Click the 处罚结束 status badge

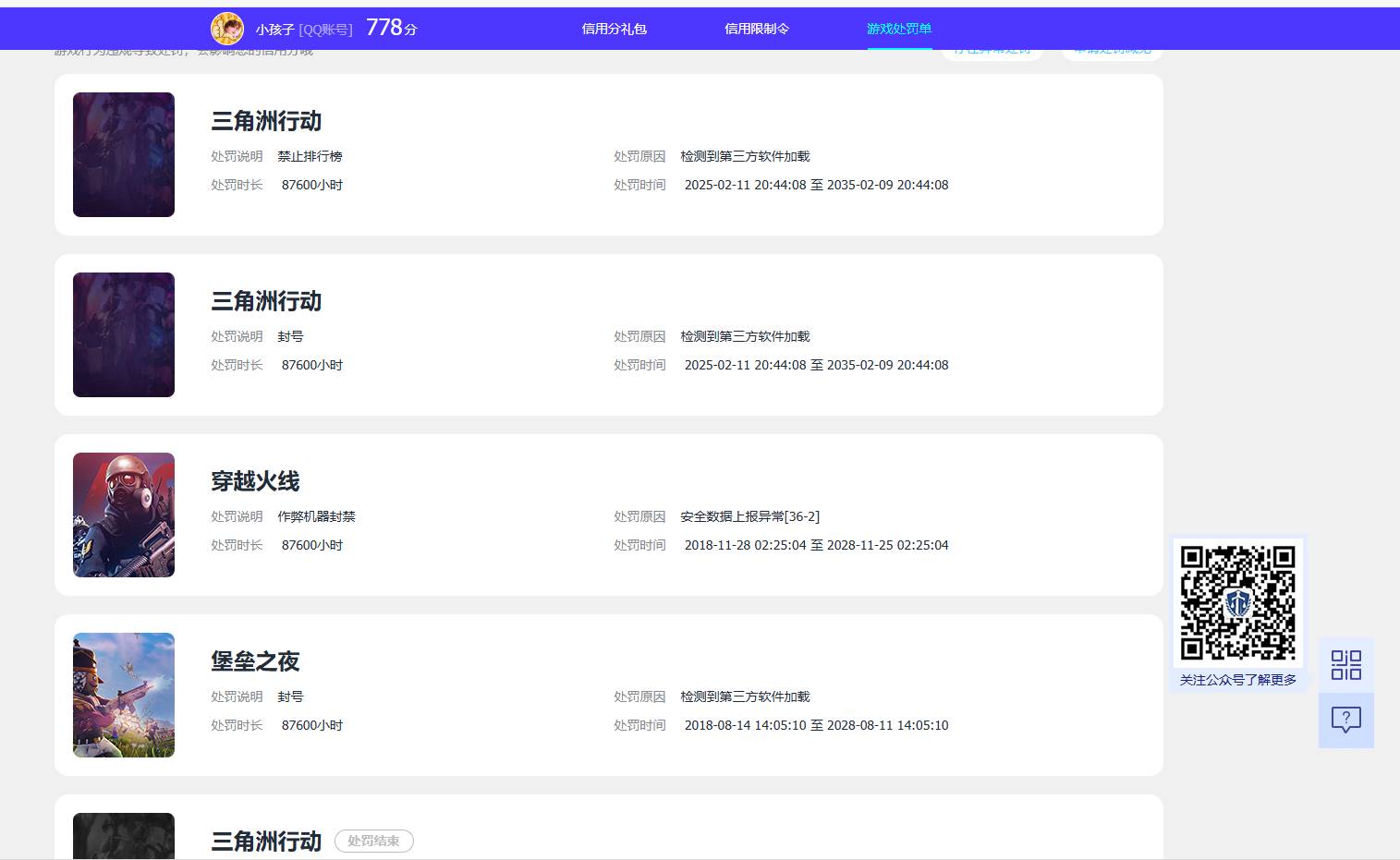pos(373,841)
